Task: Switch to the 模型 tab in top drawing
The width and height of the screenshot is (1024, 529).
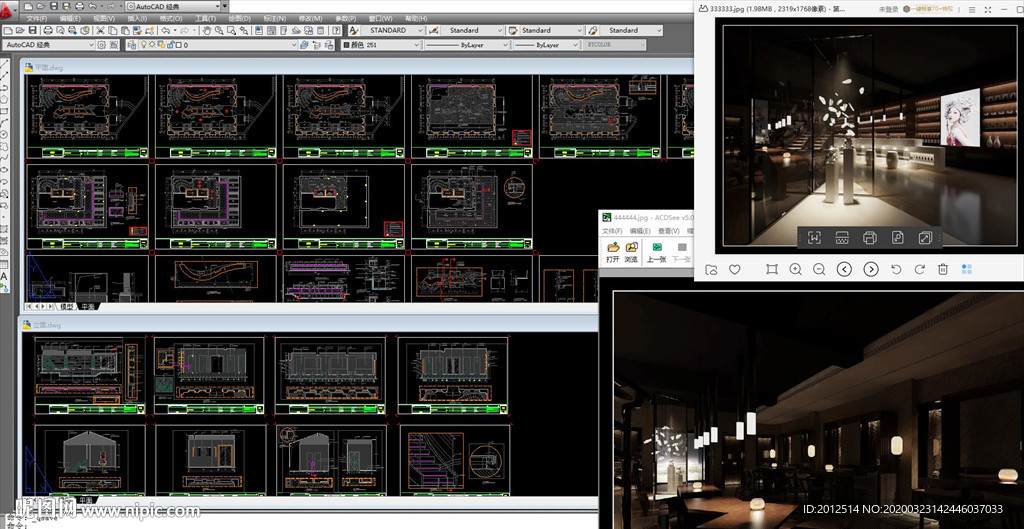Action: pyautogui.click(x=67, y=307)
